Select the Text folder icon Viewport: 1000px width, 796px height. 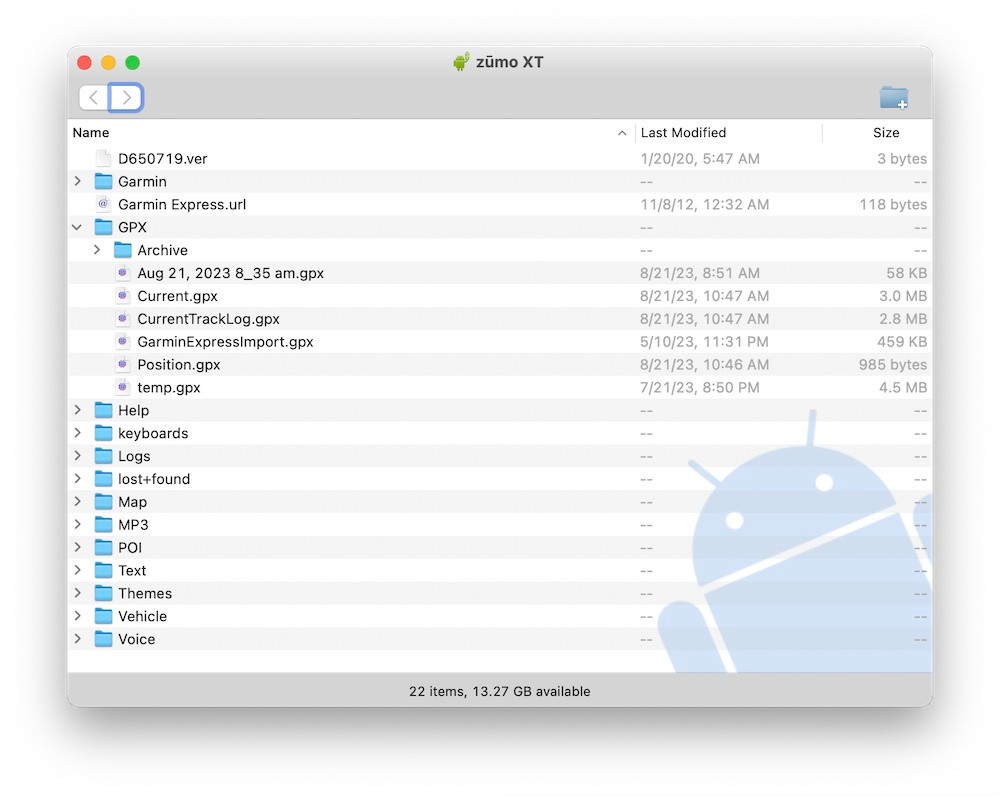click(x=103, y=570)
